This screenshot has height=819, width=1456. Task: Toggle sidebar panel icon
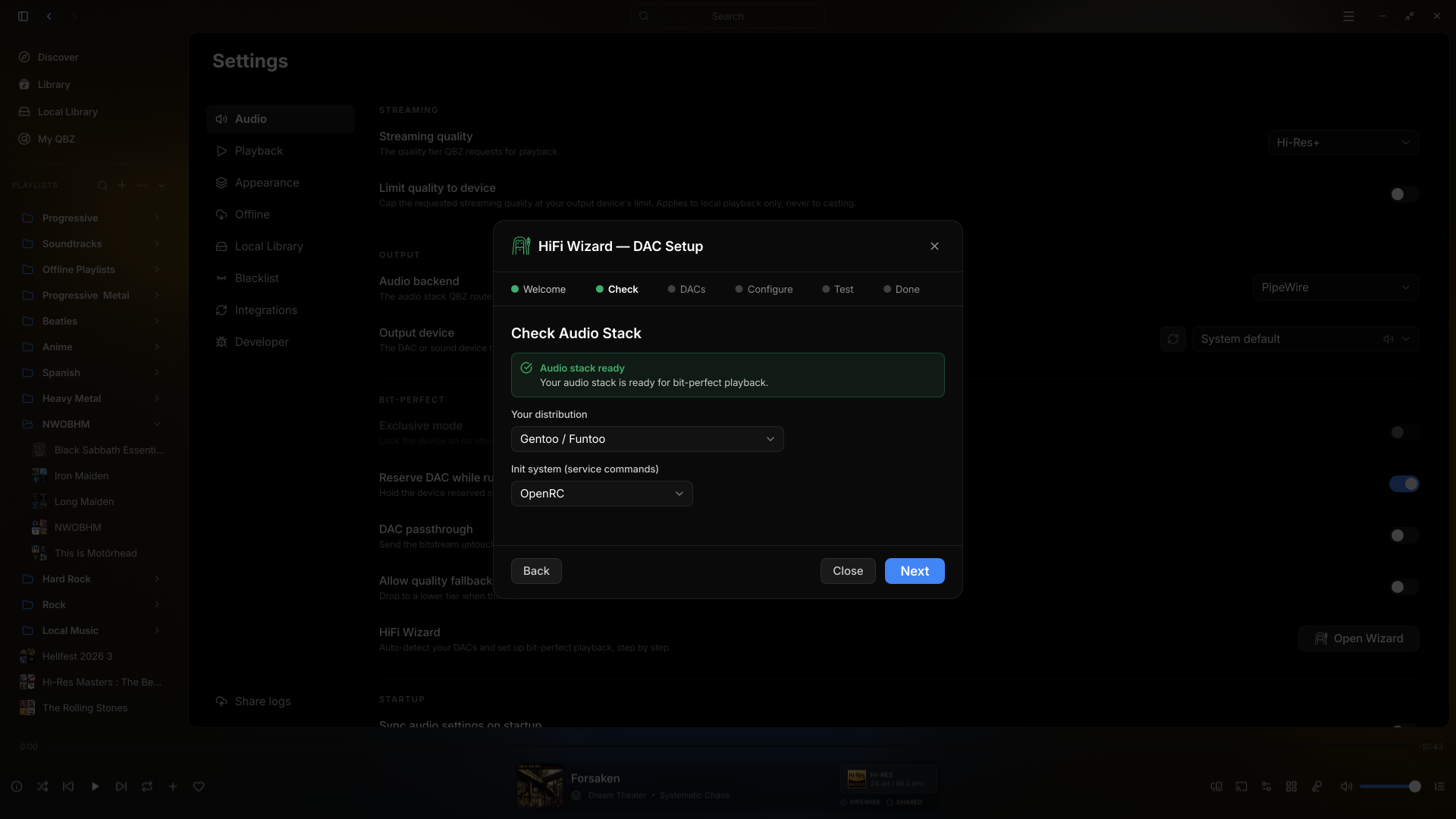pos(24,16)
